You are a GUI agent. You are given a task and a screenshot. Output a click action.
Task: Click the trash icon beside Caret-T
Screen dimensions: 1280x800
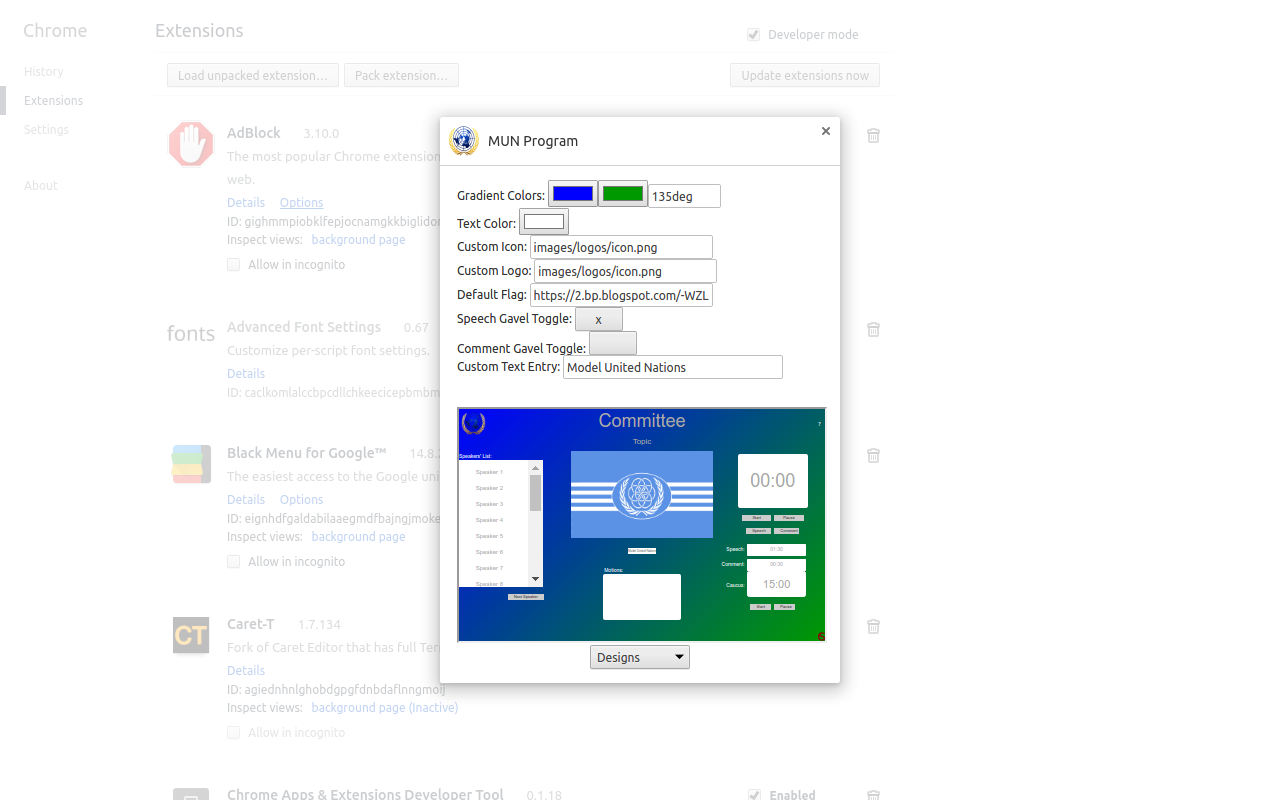872,626
